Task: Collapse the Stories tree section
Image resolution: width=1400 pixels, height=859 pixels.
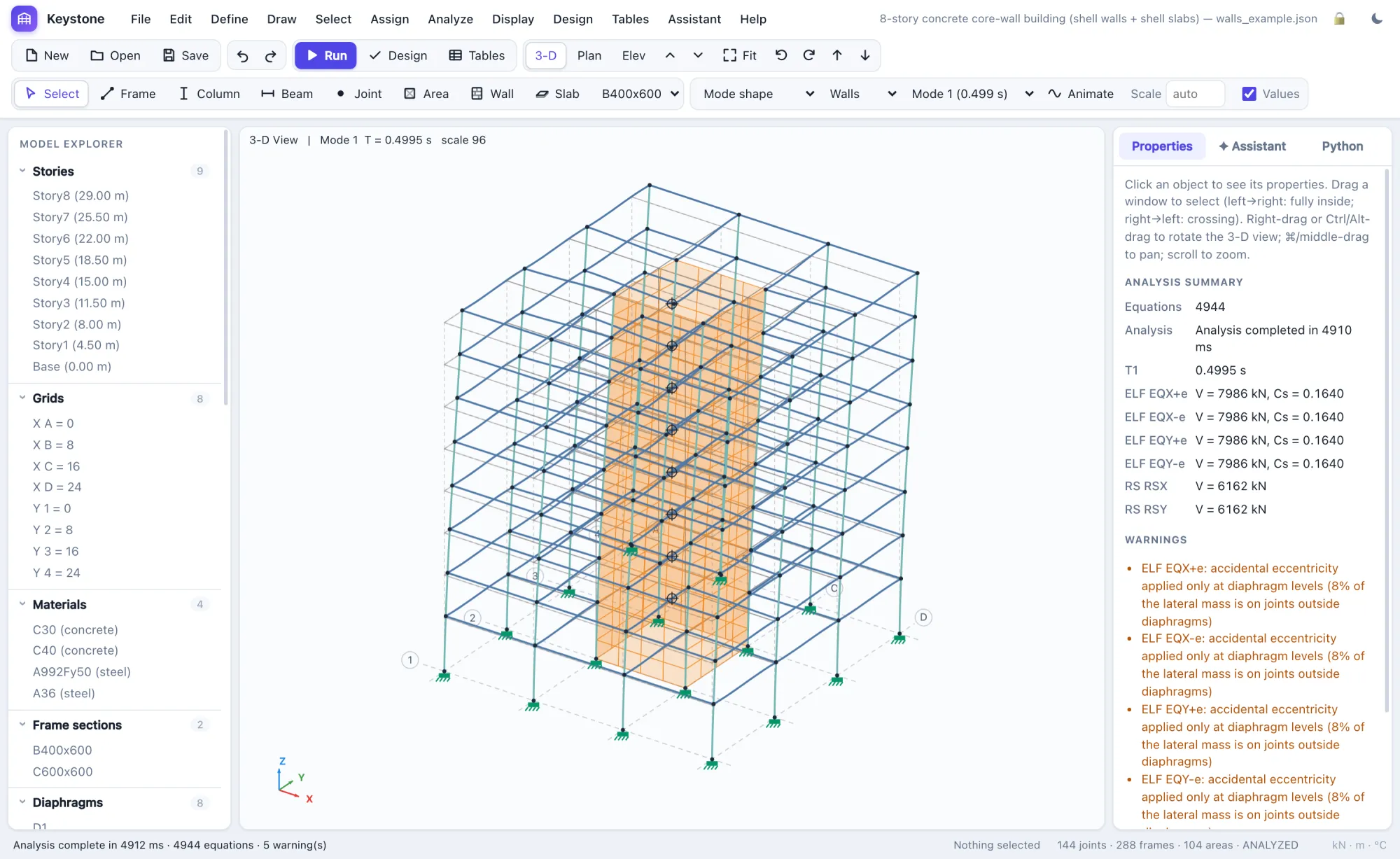Action: [22, 171]
